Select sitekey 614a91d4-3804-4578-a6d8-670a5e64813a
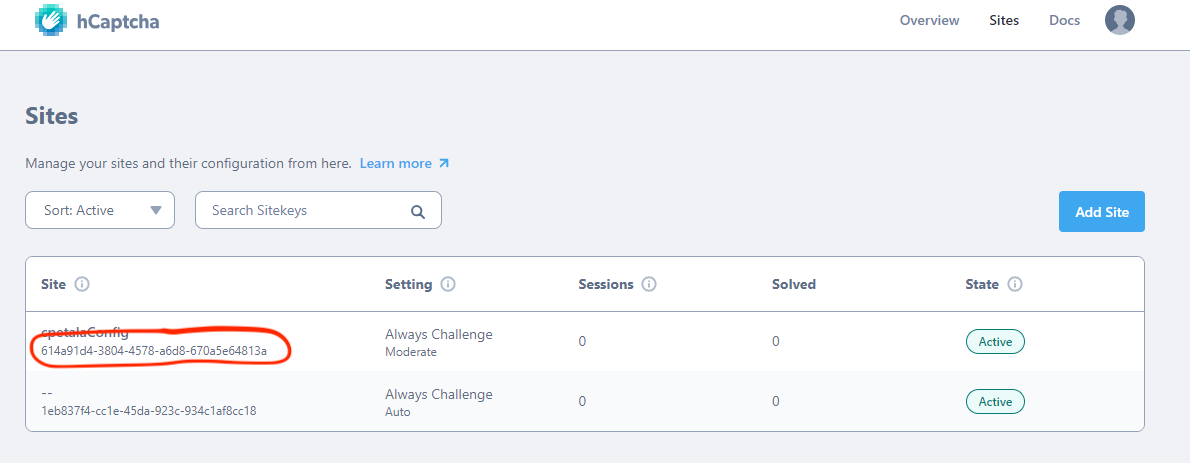This screenshot has width=1190, height=463. click(153, 351)
